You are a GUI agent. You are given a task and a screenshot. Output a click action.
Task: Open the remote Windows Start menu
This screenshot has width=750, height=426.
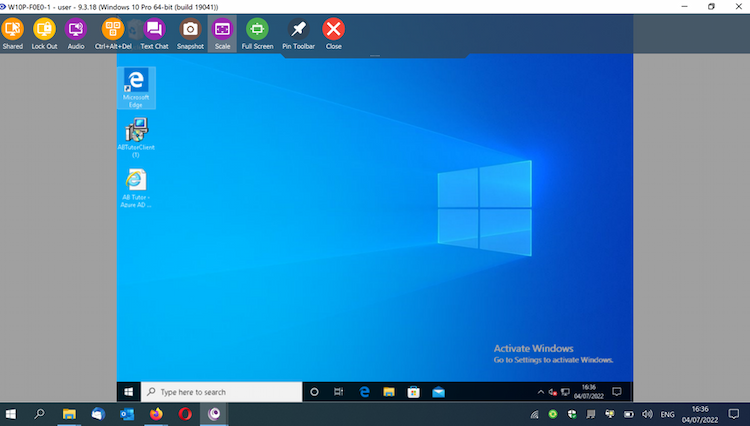coord(129,392)
